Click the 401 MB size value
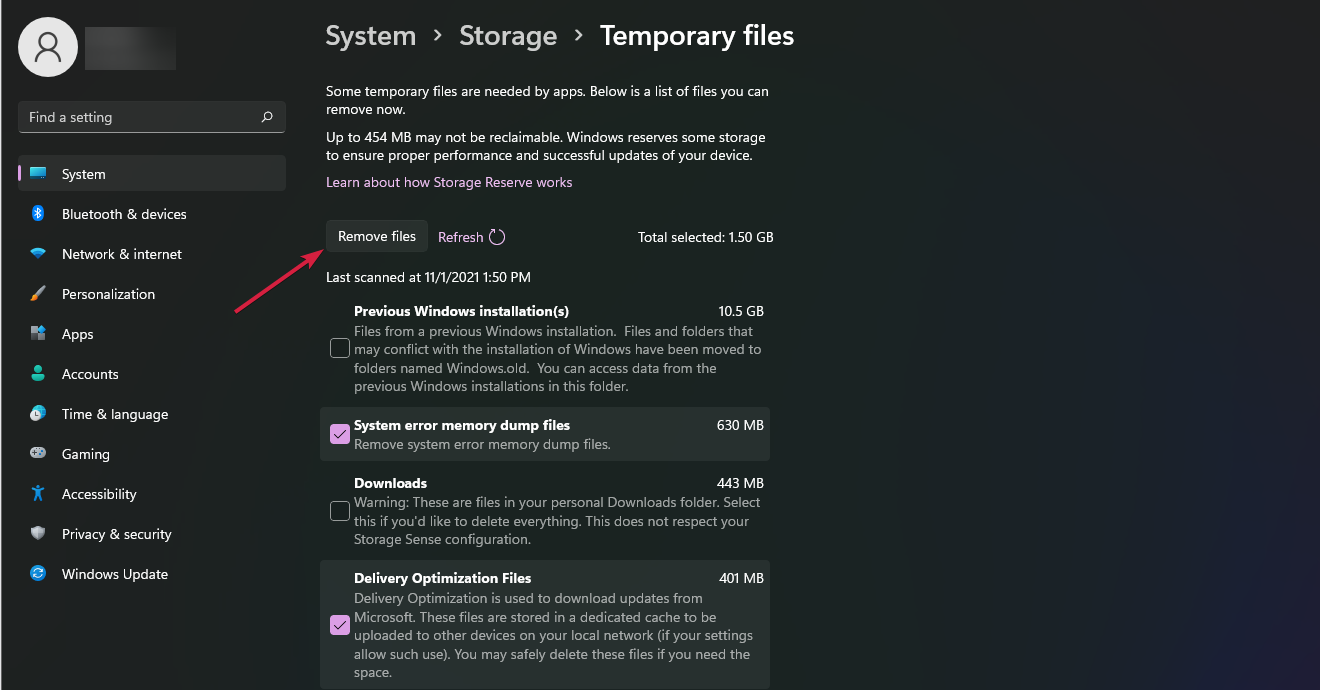This screenshot has height=690, width=1320. coord(741,578)
